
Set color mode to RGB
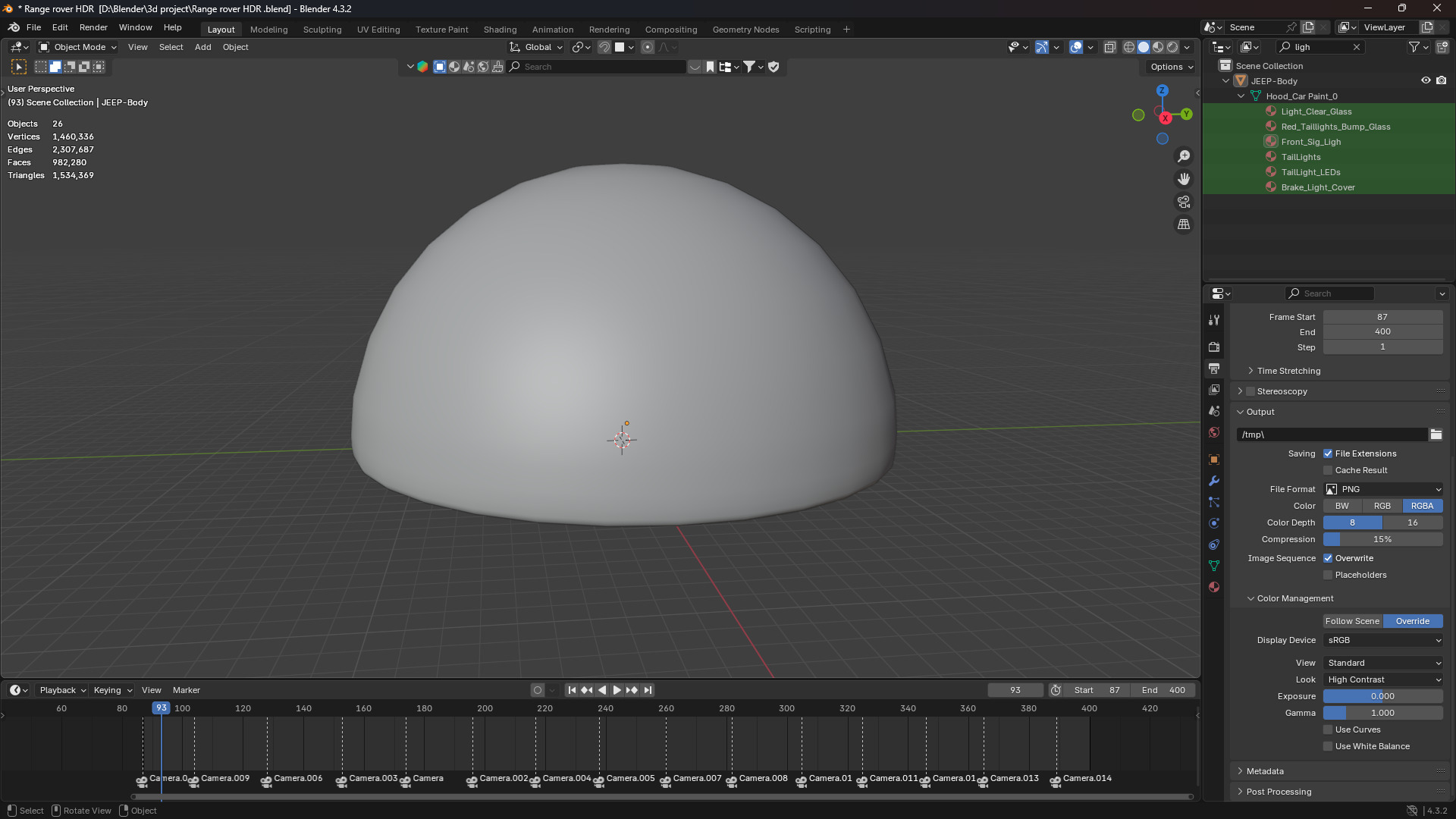(x=1382, y=506)
